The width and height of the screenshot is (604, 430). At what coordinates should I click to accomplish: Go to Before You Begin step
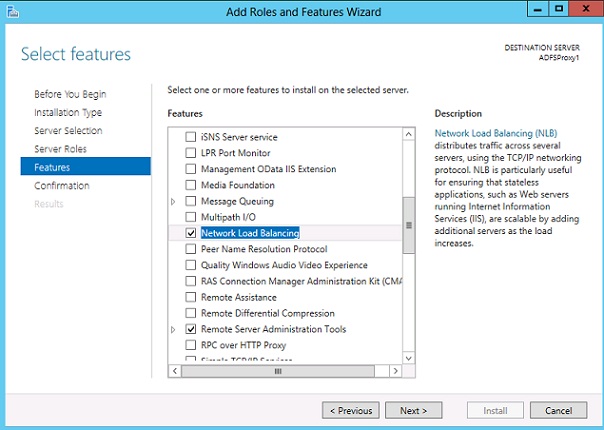(x=70, y=94)
